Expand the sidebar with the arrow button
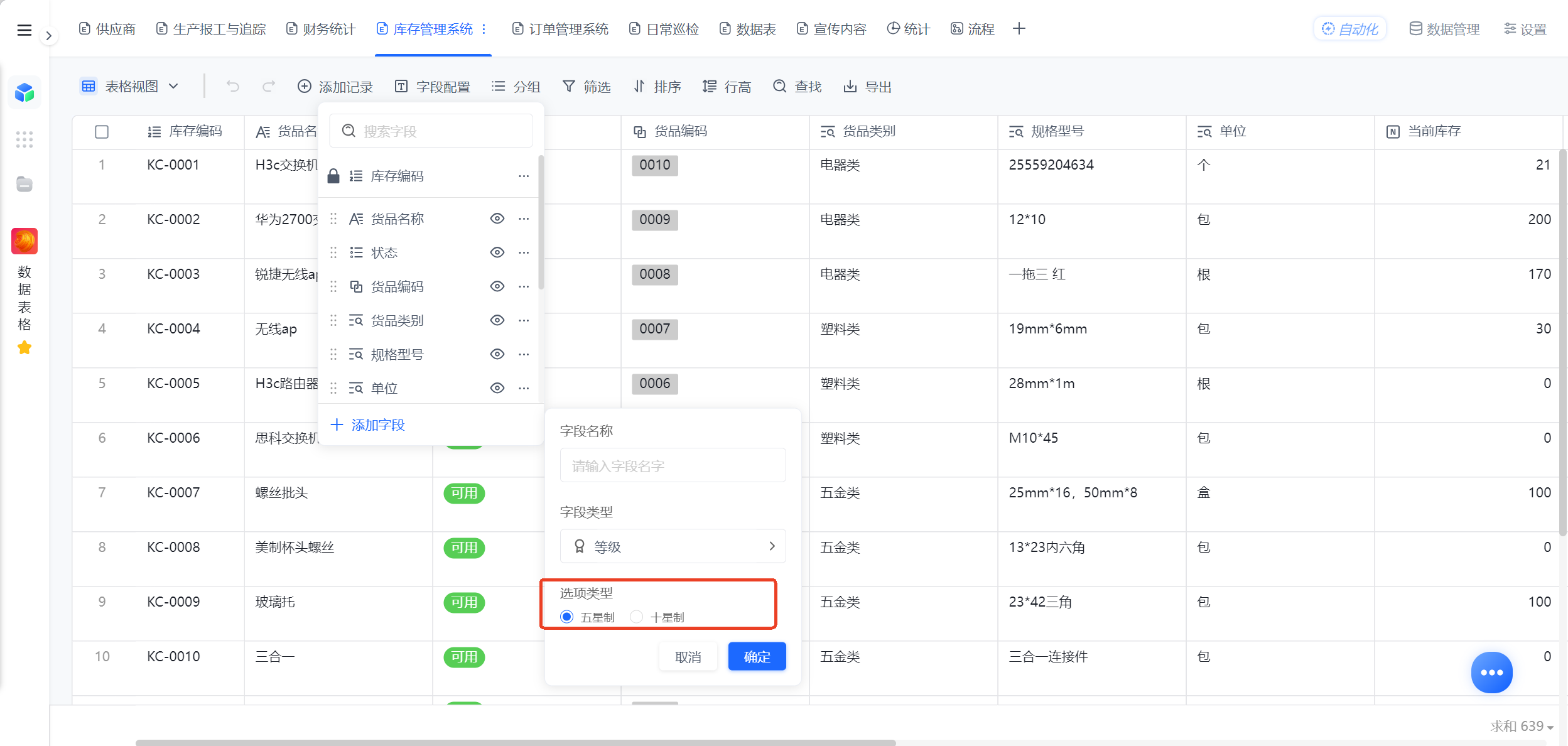 48,36
